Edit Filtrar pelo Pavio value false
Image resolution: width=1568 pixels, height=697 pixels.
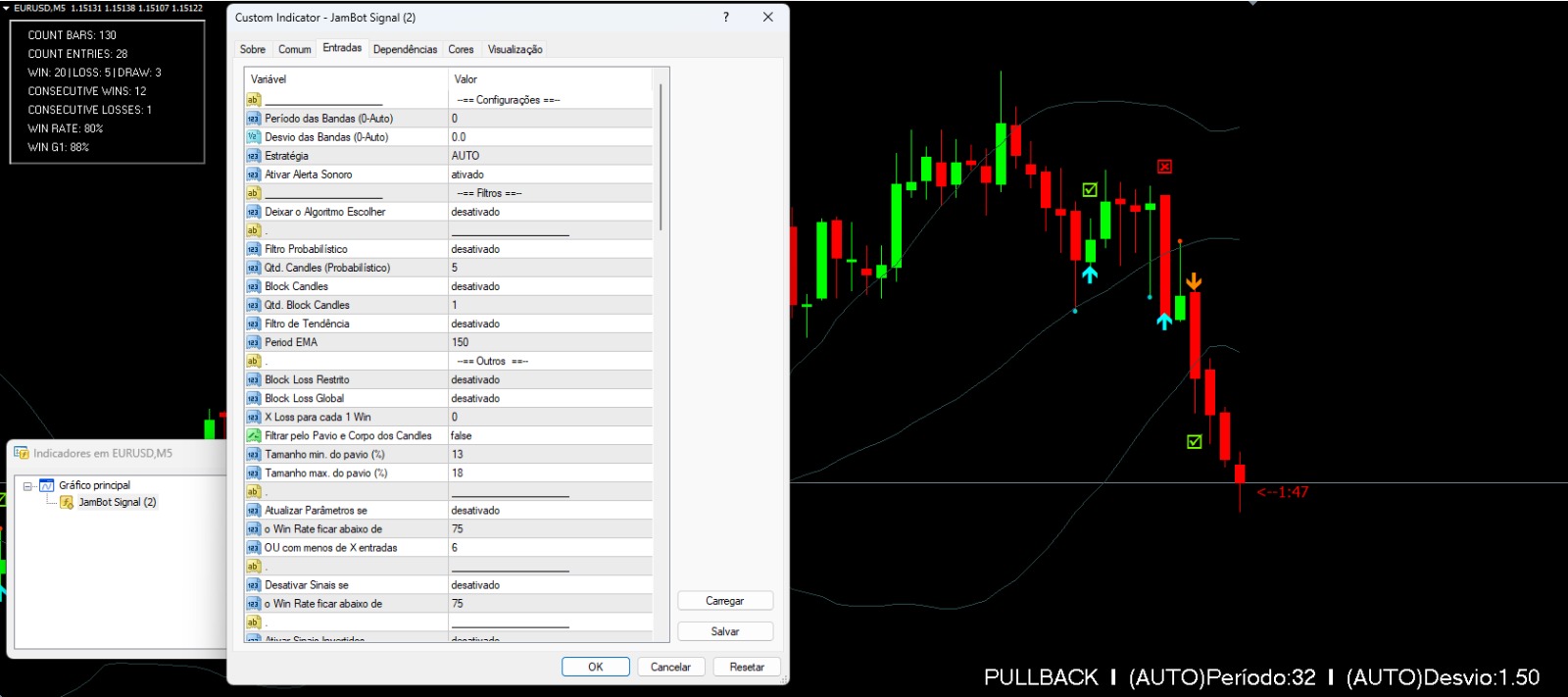550,435
